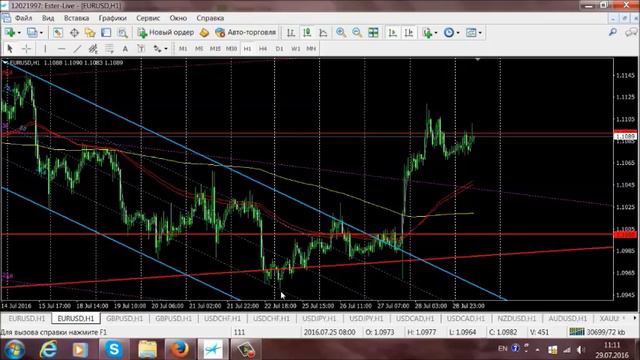Open the indicators dropdown arrow
This screenshot has height=360, width=640.
pyautogui.click(x=436, y=33)
